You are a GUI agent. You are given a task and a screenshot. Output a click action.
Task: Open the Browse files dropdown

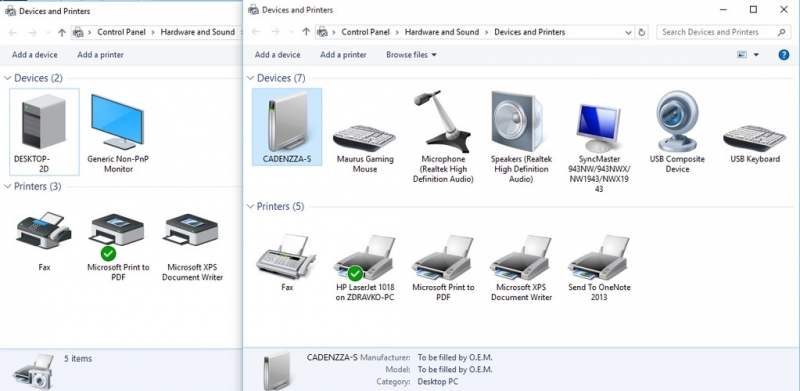pyautogui.click(x=411, y=55)
